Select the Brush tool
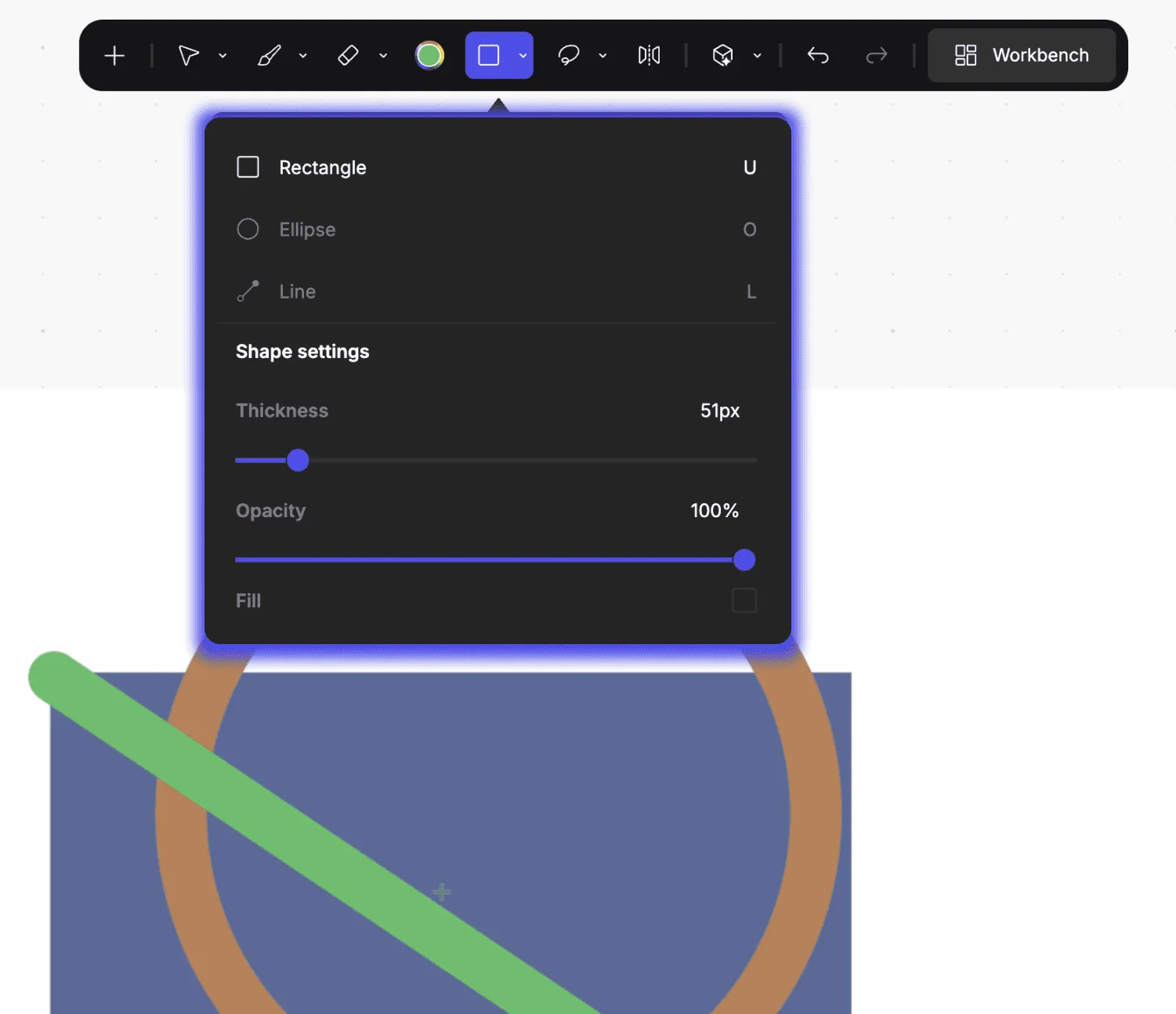The image size is (1176, 1014). click(269, 56)
